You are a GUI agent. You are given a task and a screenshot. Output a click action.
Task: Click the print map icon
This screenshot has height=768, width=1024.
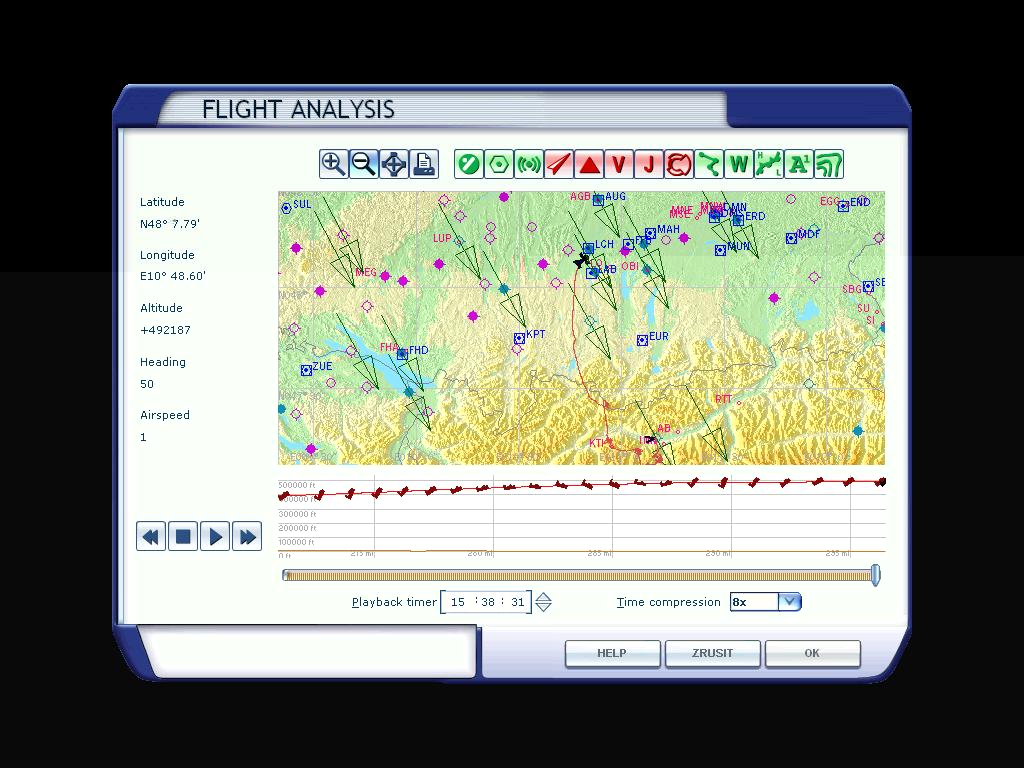pos(424,164)
